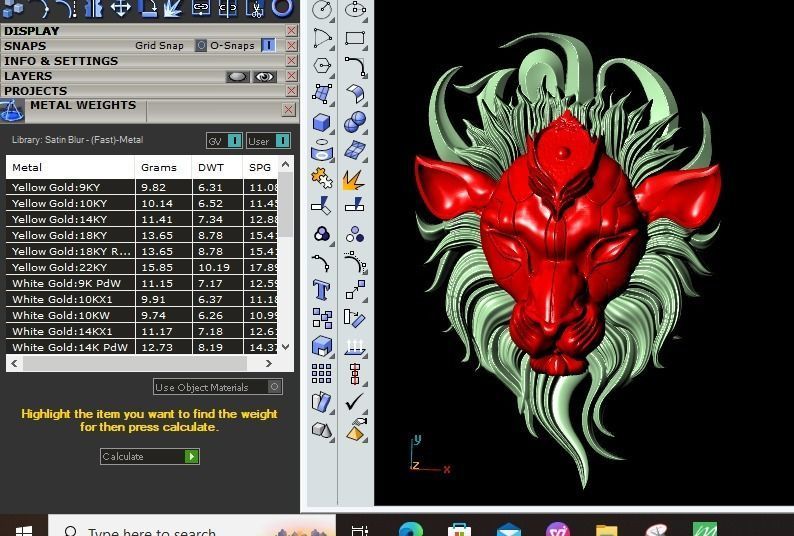Click the horizontal scroll left arrow
The height and width of the screenshot is (536, 794).
(14, 363)
